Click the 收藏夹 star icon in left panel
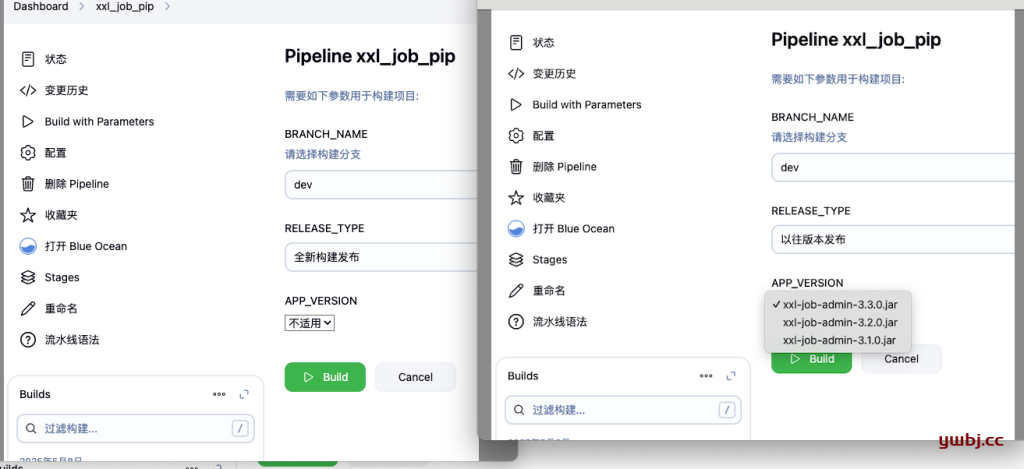1024x469 pixels. (27, 215)
